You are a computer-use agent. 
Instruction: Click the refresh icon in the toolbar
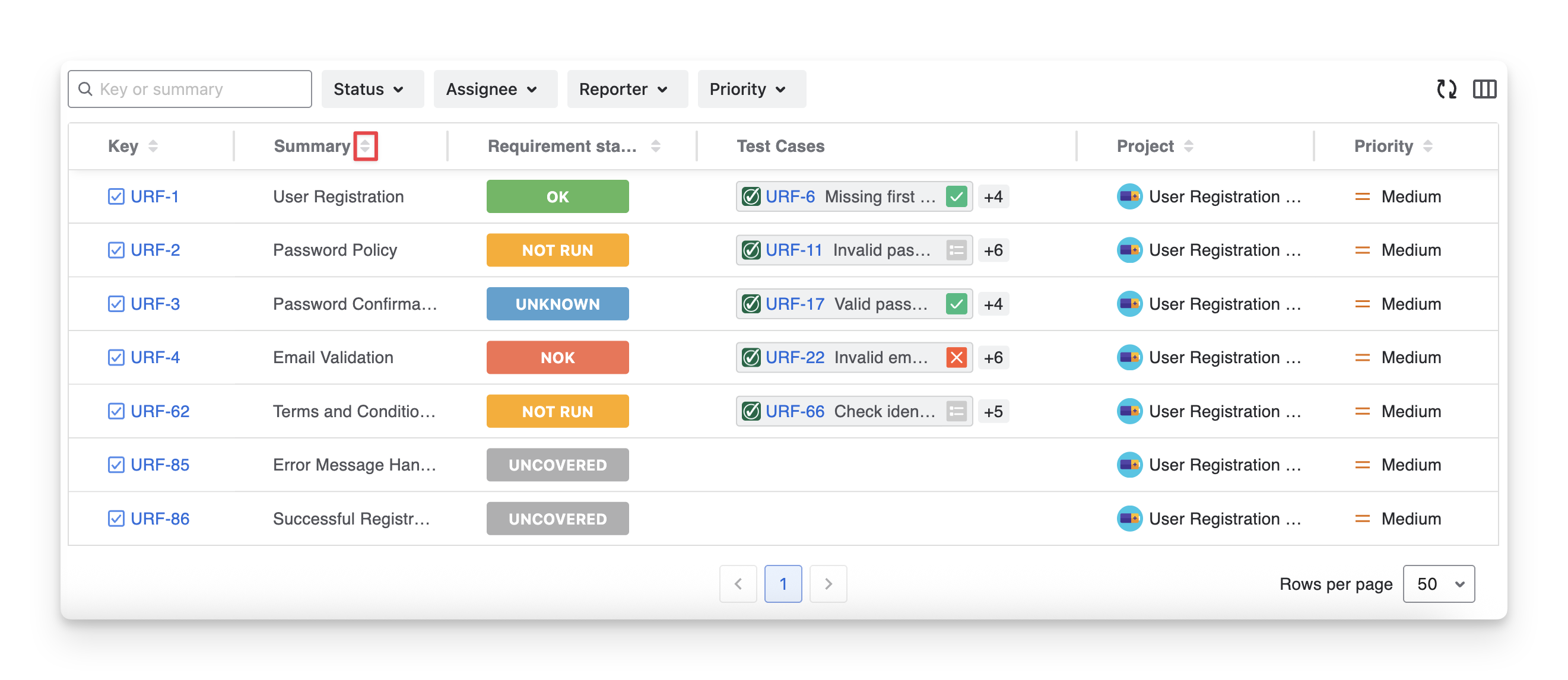[x=1446, y=90]
